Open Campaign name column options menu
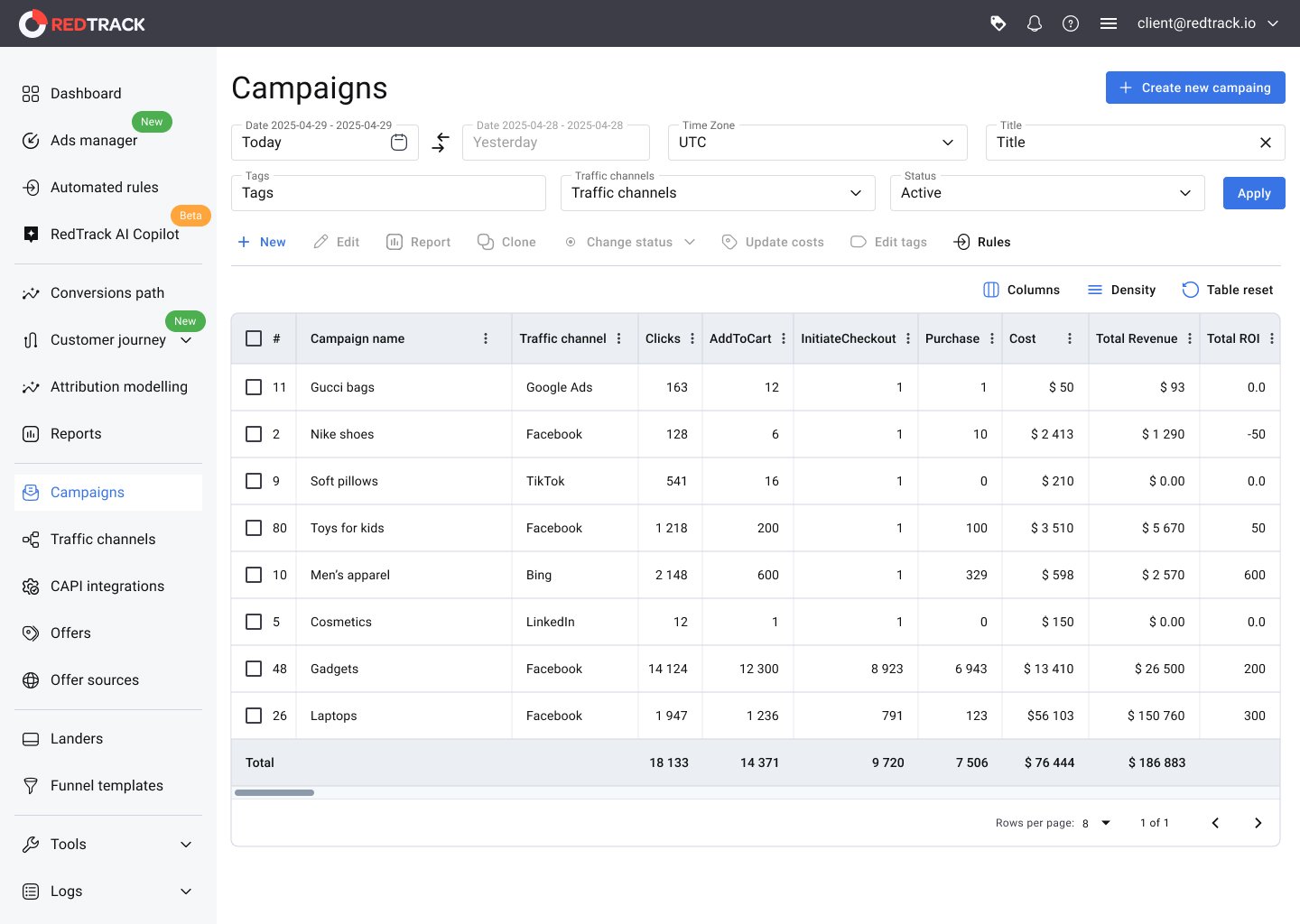1300x924 pixels. (486, 338)
